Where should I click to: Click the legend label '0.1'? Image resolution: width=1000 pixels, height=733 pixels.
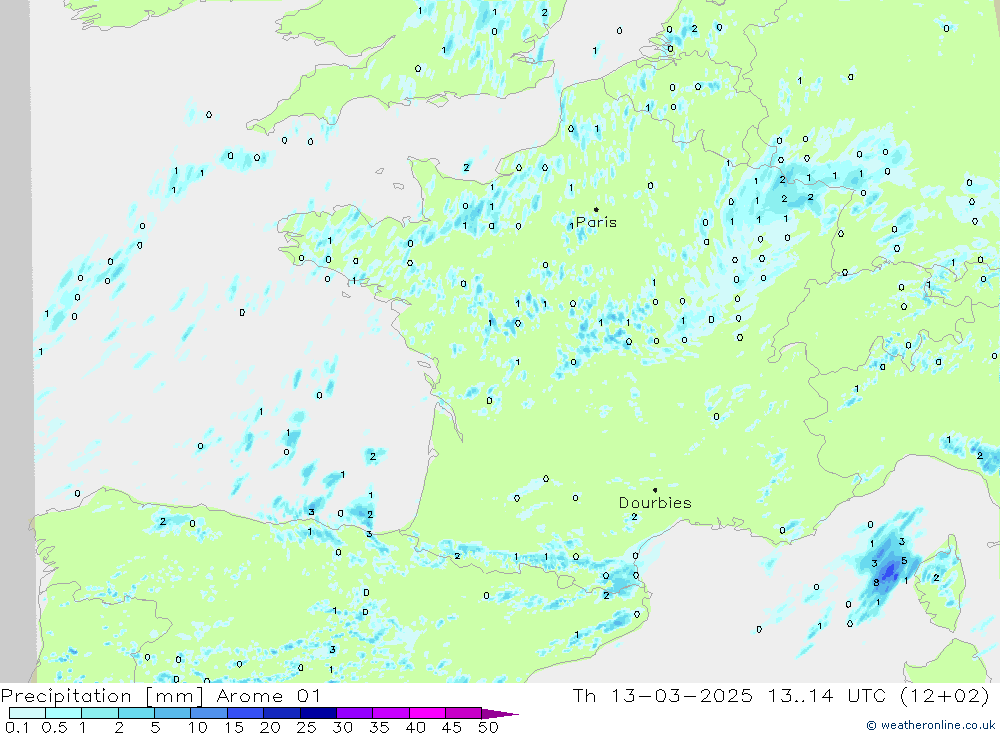17,727
